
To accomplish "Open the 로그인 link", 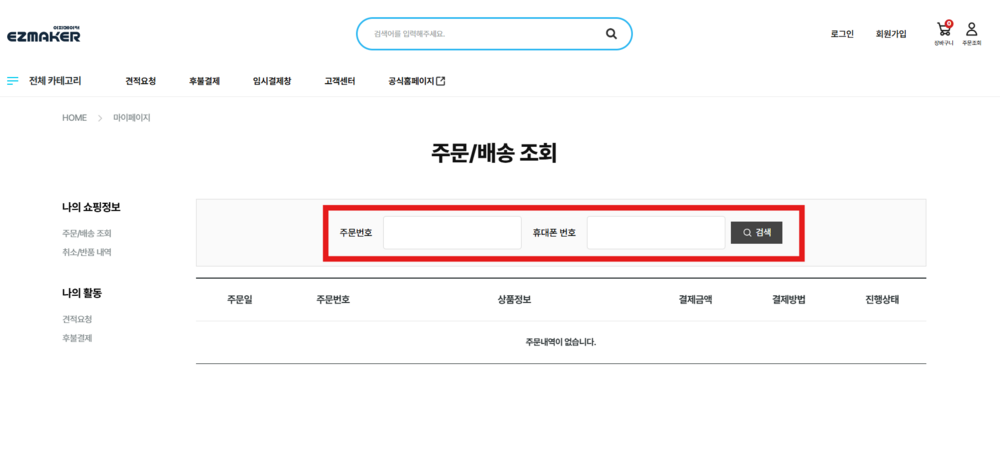I will [x=842, y=34].
